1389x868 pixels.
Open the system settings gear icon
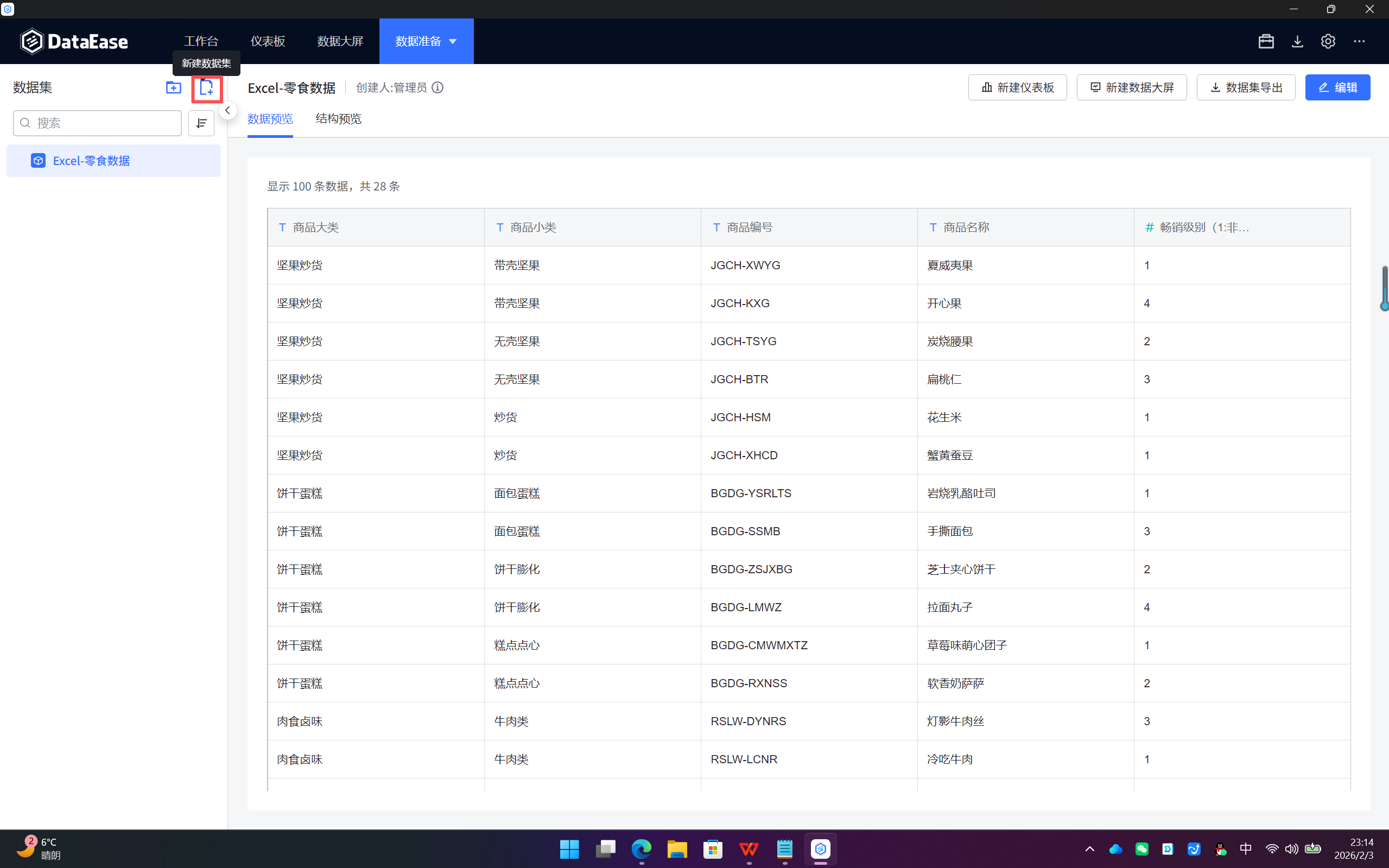click(x=1328, y=41)
